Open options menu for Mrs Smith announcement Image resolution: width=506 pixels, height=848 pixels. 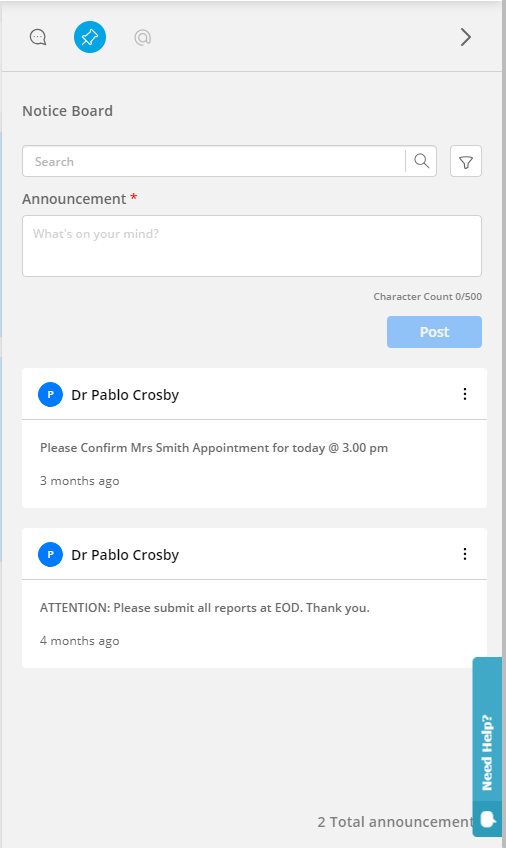pos(465,394)
